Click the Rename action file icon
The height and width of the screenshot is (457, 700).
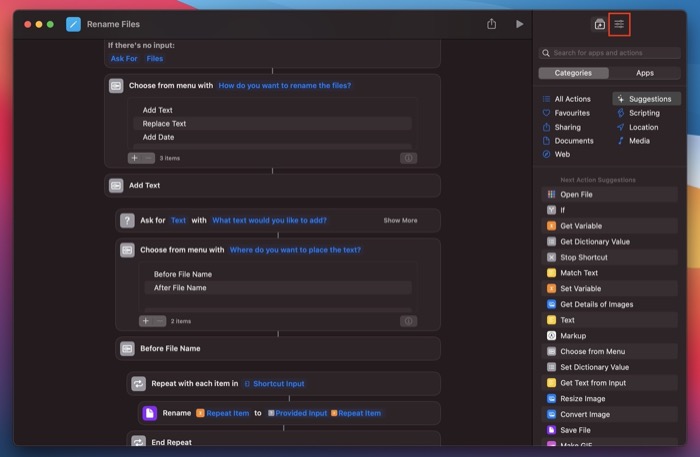pyautogui.click(x=150, y=413)
